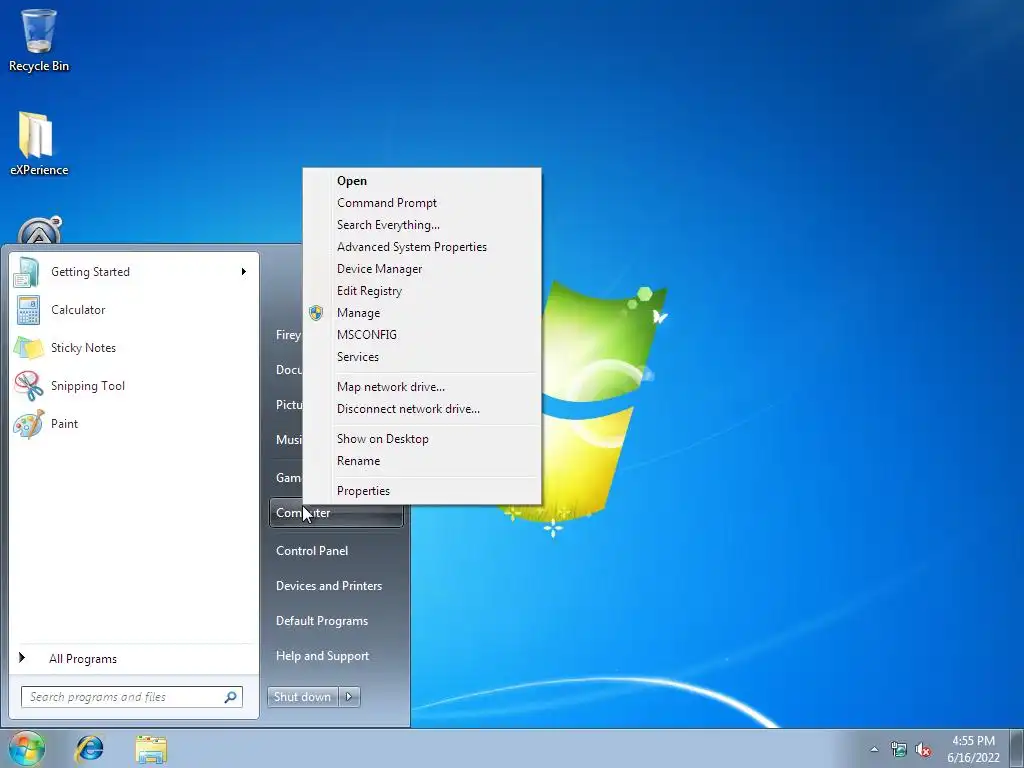Select Rename in the context menu
1024x768 pixels.
[x=422, y=461]
